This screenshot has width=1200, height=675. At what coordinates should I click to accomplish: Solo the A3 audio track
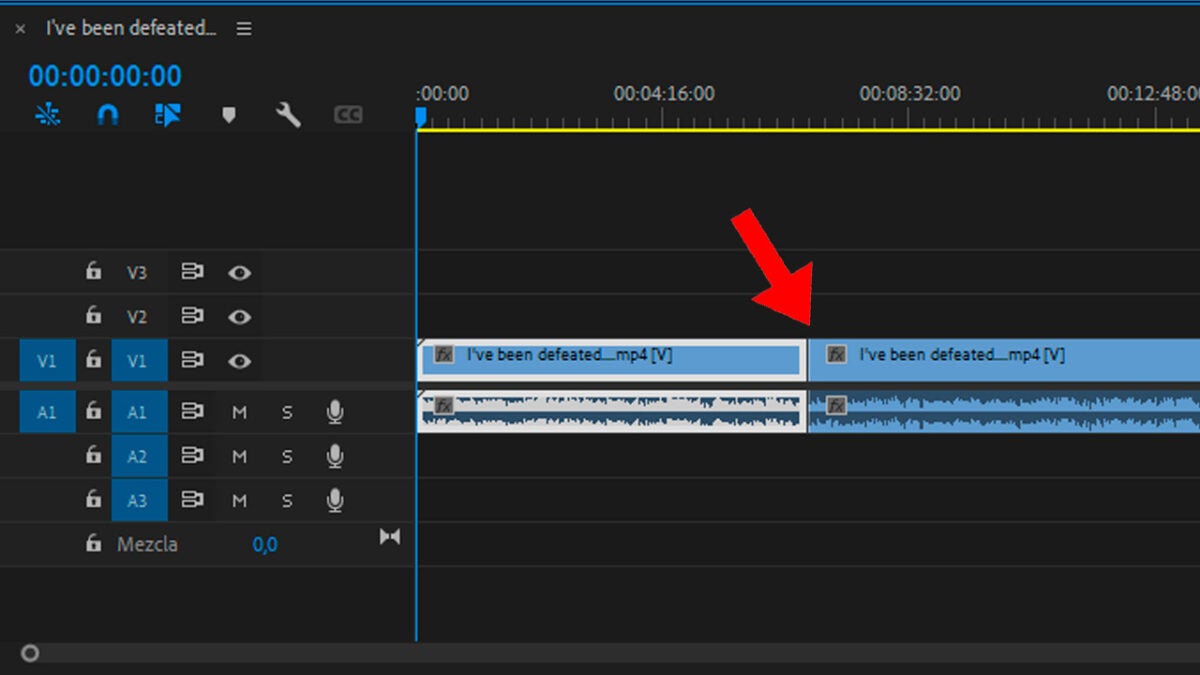287,501
